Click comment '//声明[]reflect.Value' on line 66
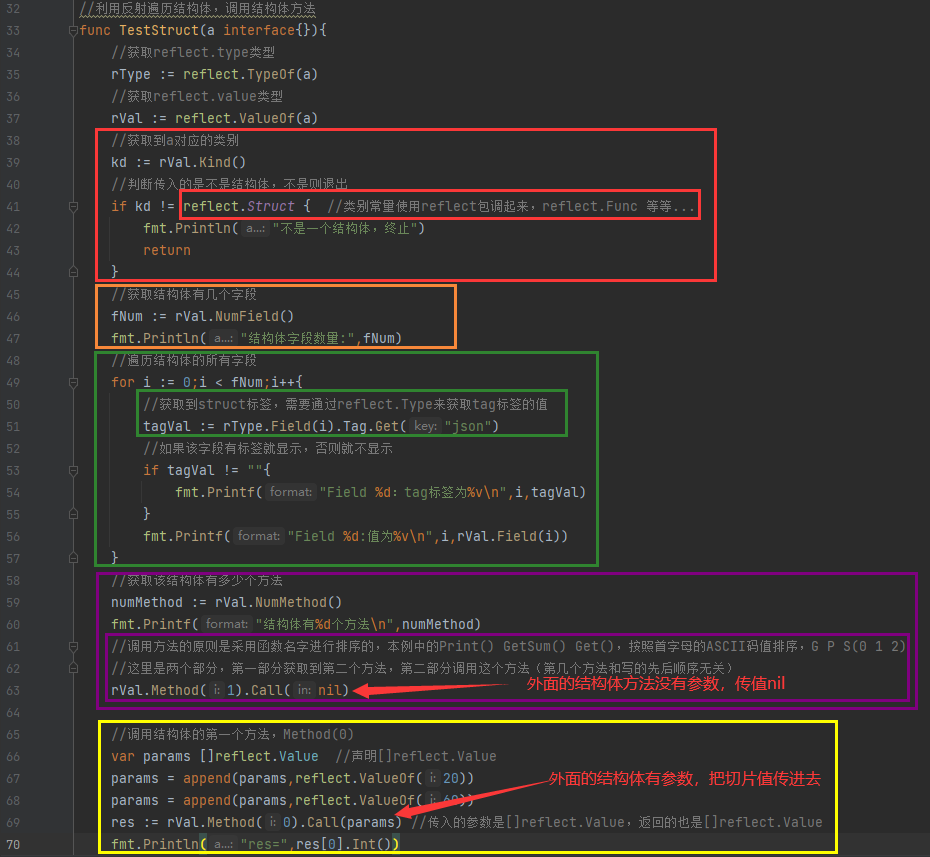This screenshot has height=857, width=930. pyautogui.click(x=415, y=756)
